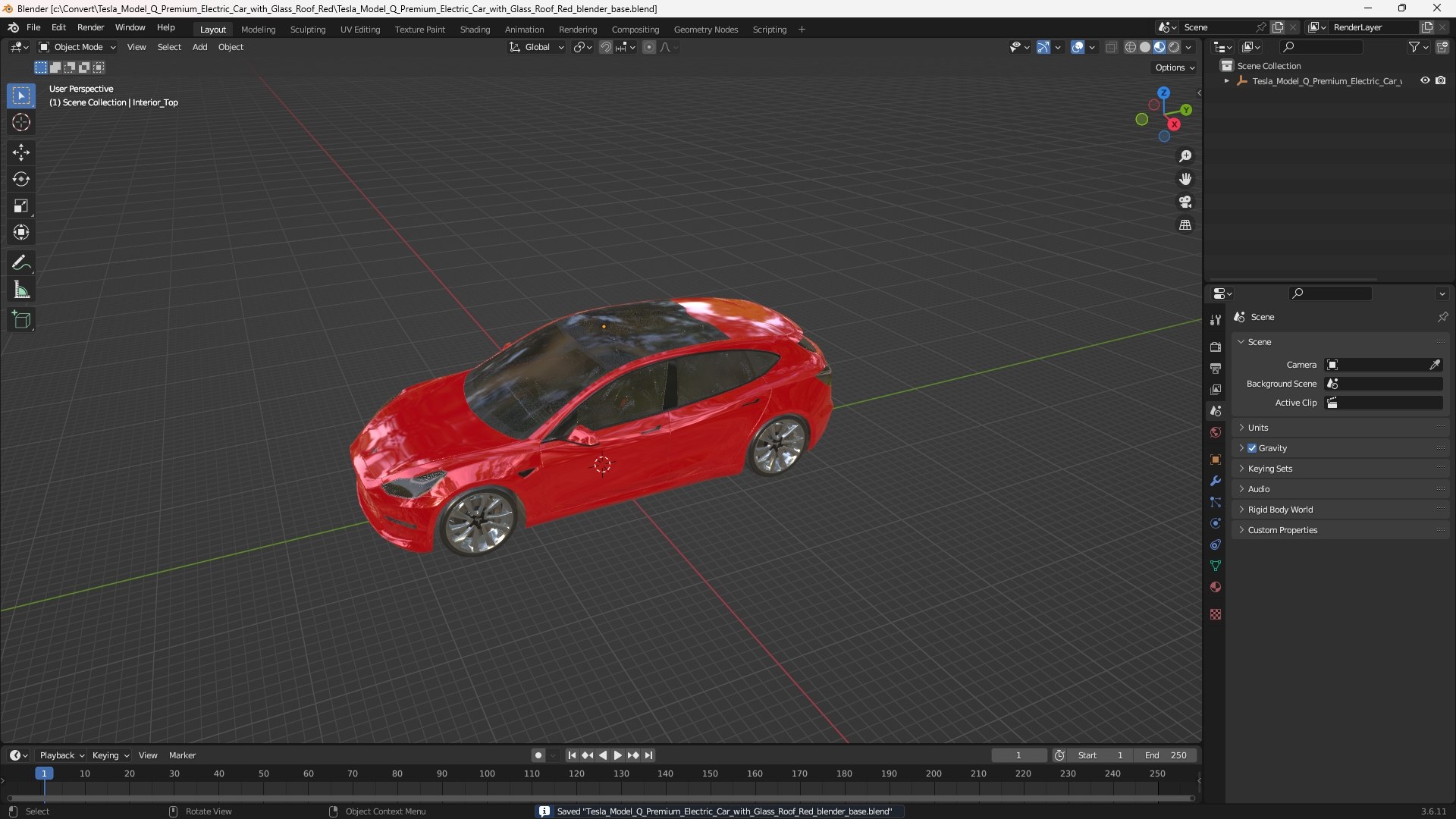This screenshot has height=819, width=1456.
Task: Open the Tool properties tab
Action: point(1216,320)
